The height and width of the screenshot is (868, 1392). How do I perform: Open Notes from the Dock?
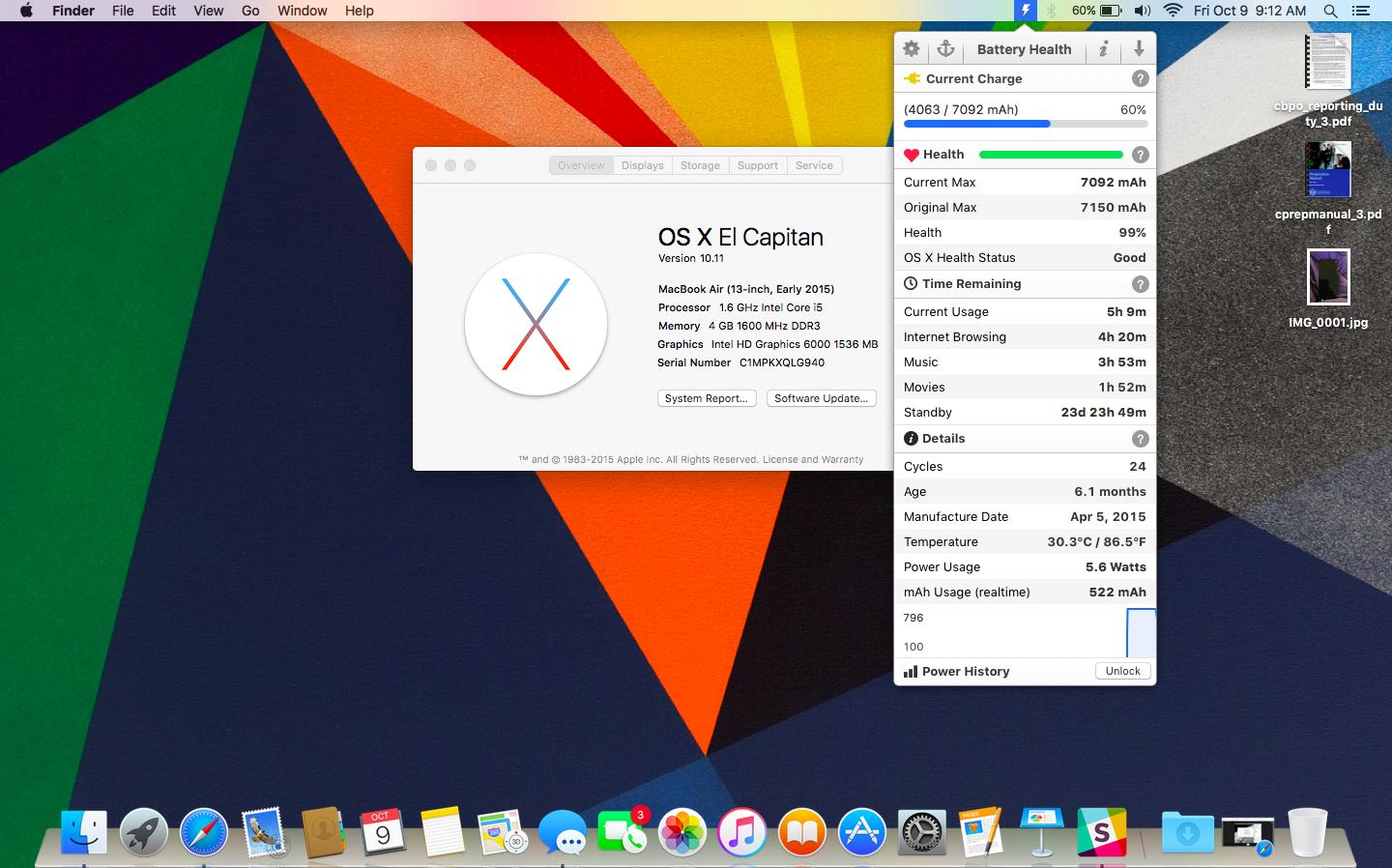pos(443,831)
